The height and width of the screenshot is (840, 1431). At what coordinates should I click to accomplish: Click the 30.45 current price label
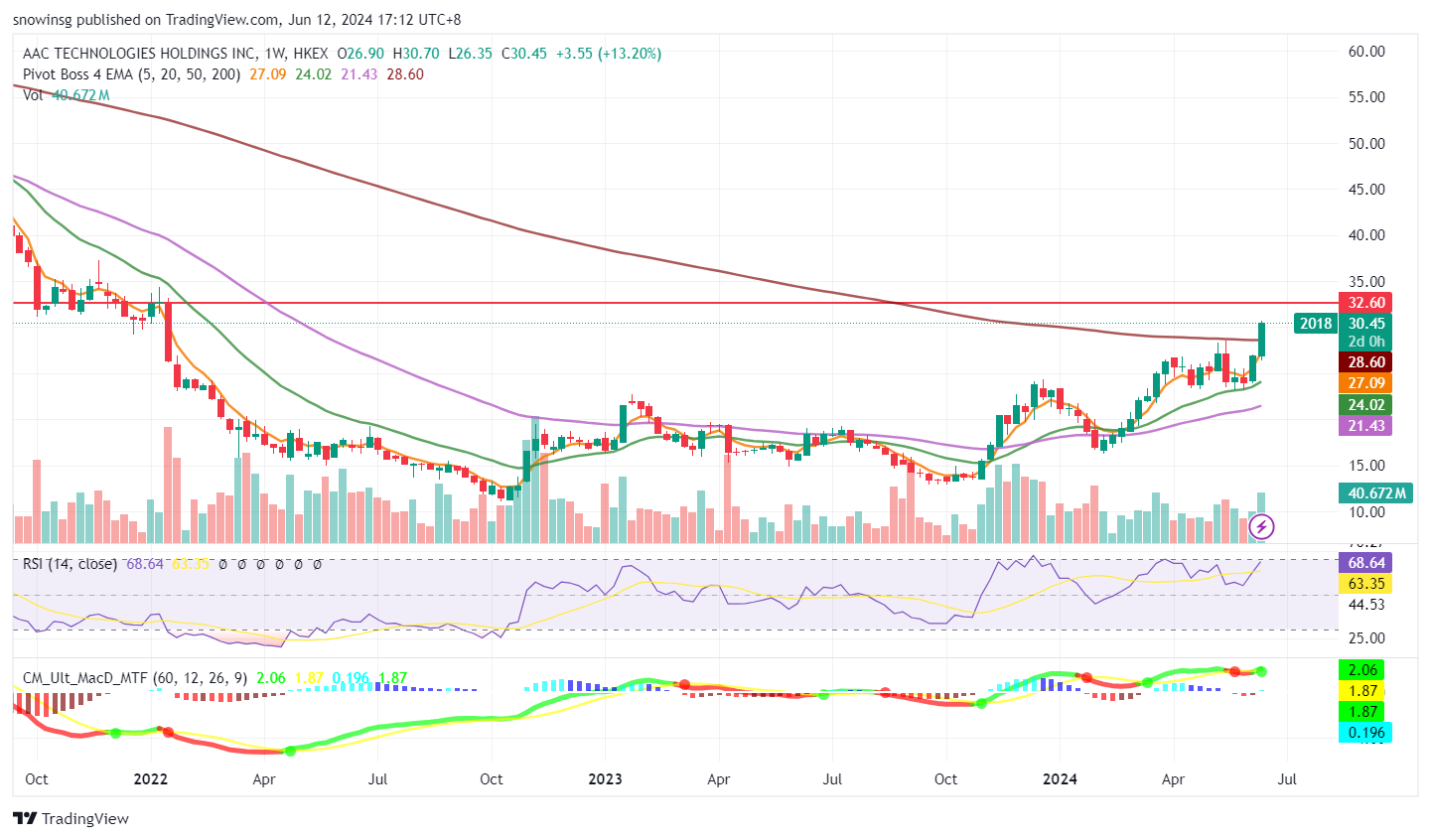pyautogui.click(x=1365, y=324)
